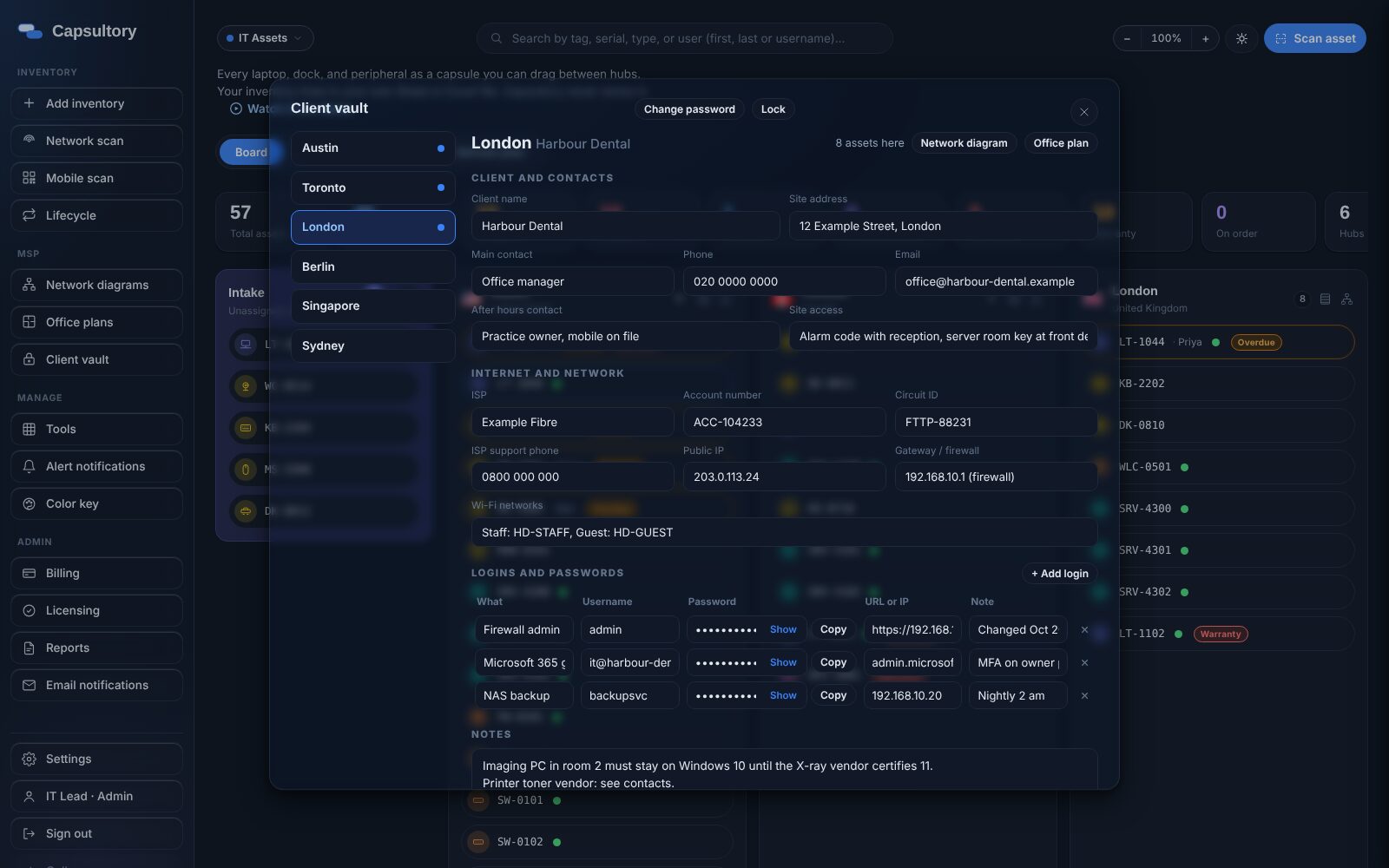Delete the Firewall admin login row
The image size is (1389, 868).
[x=1084, y=629]
